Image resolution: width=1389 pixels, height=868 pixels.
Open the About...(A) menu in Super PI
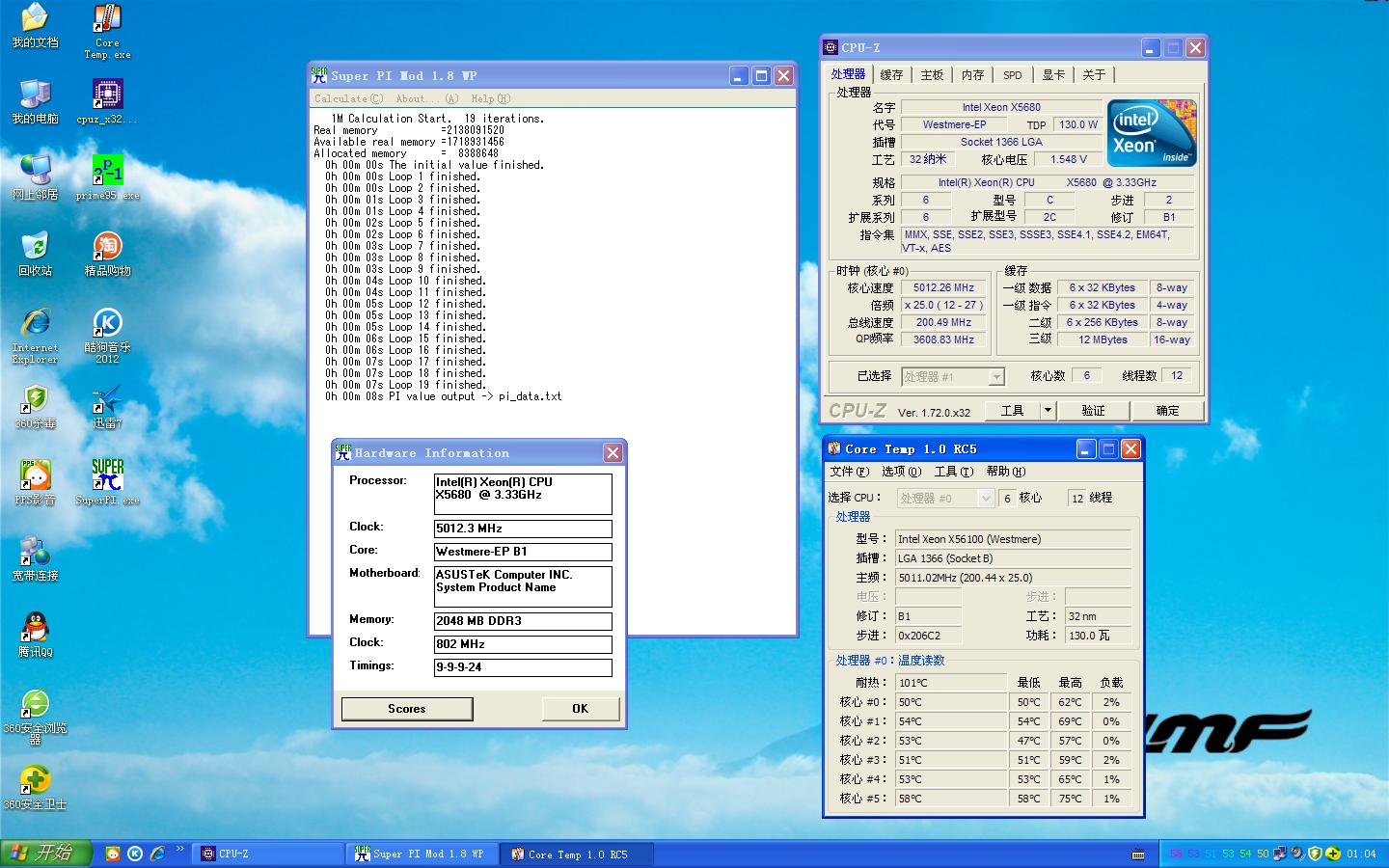[426, 98]
